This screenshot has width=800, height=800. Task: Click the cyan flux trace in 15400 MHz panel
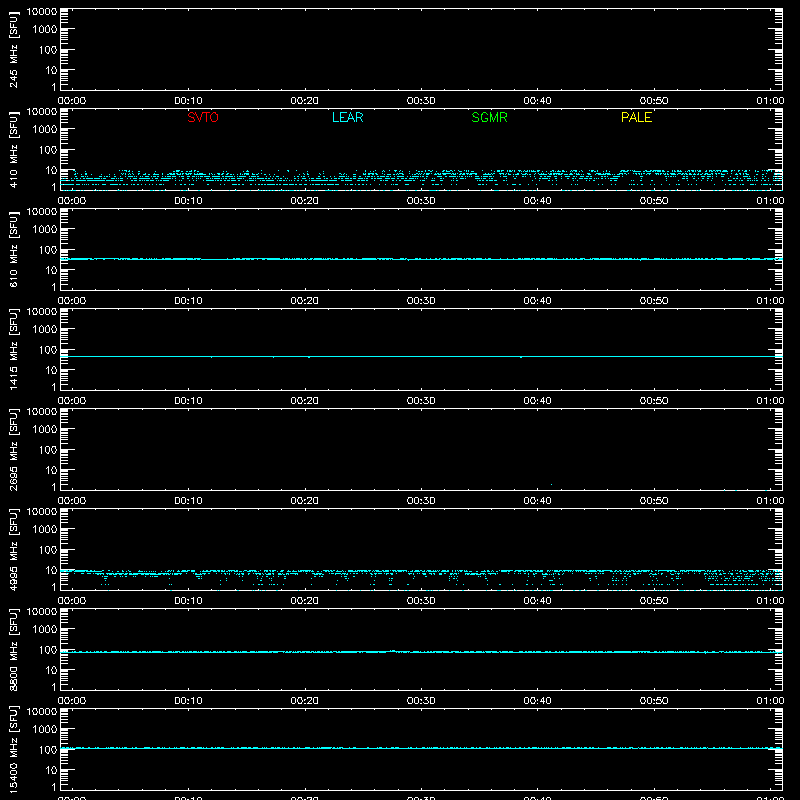tap(421, 748)
